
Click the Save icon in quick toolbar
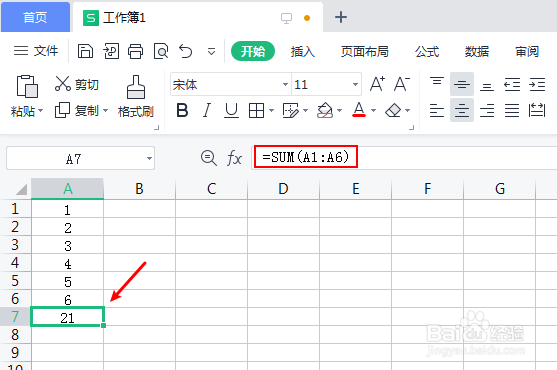85,51
